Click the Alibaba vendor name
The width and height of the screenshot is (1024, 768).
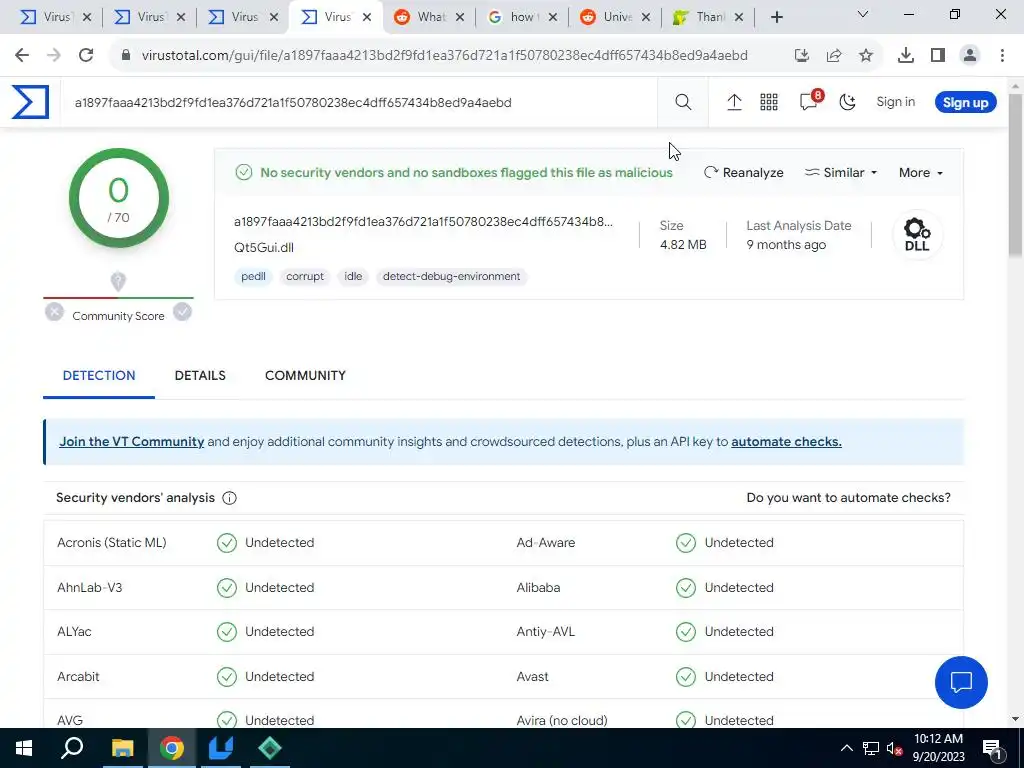pyautogui.click(x=538, y=587)
